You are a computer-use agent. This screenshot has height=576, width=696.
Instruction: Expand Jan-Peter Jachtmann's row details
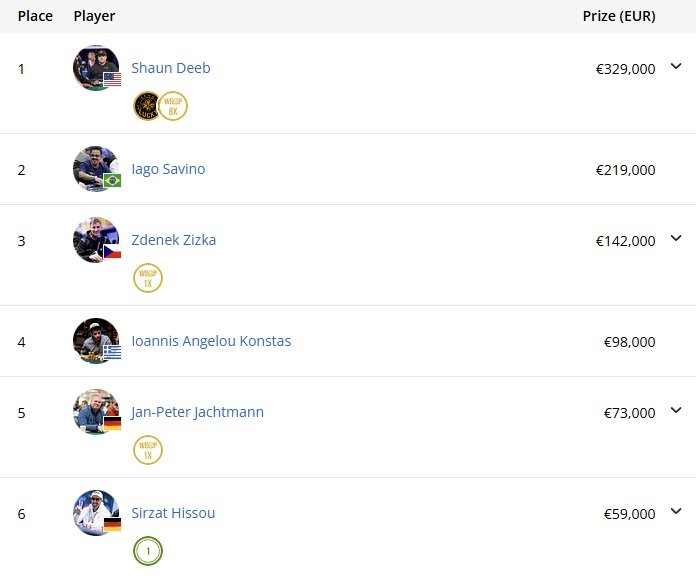676,410
